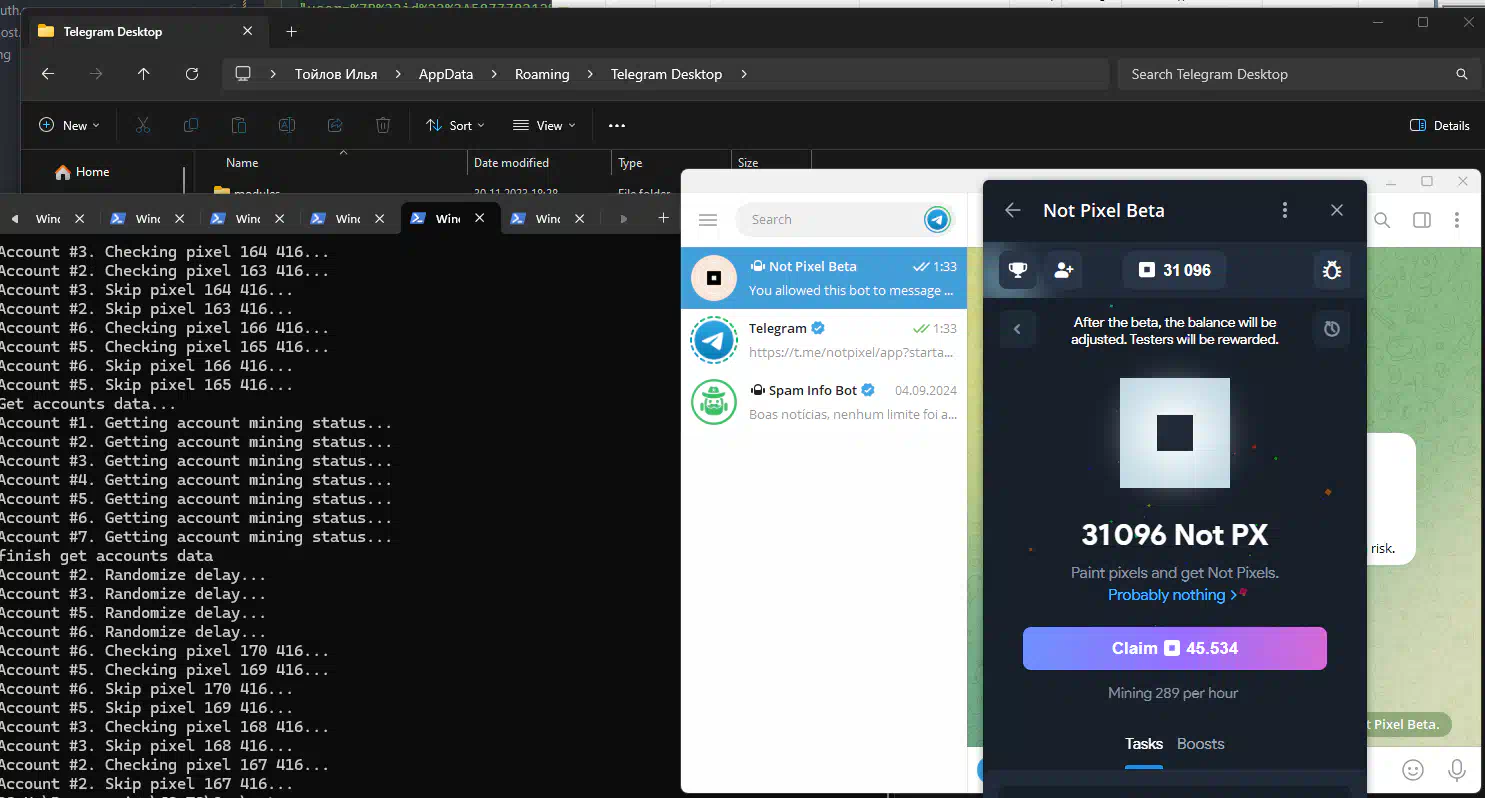1485x798 pixels.
Task: Open the Probably nothing link
Action: [x=1172, y=594]
